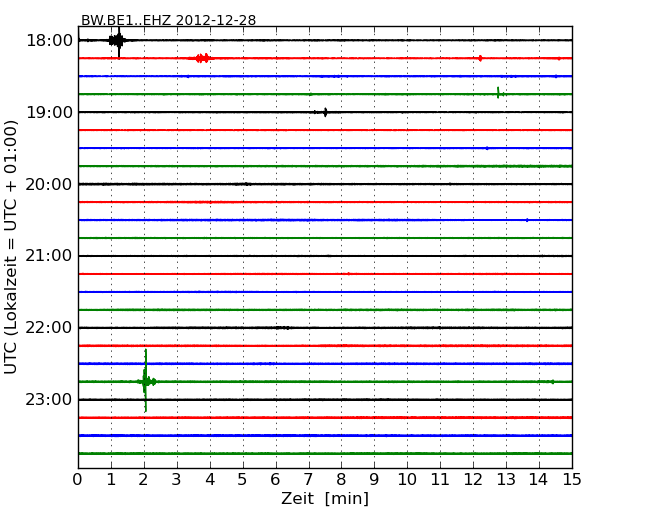Click the x-axis tick label 0
This screenshot has height=520, width=650.
[x=78, y=479]
